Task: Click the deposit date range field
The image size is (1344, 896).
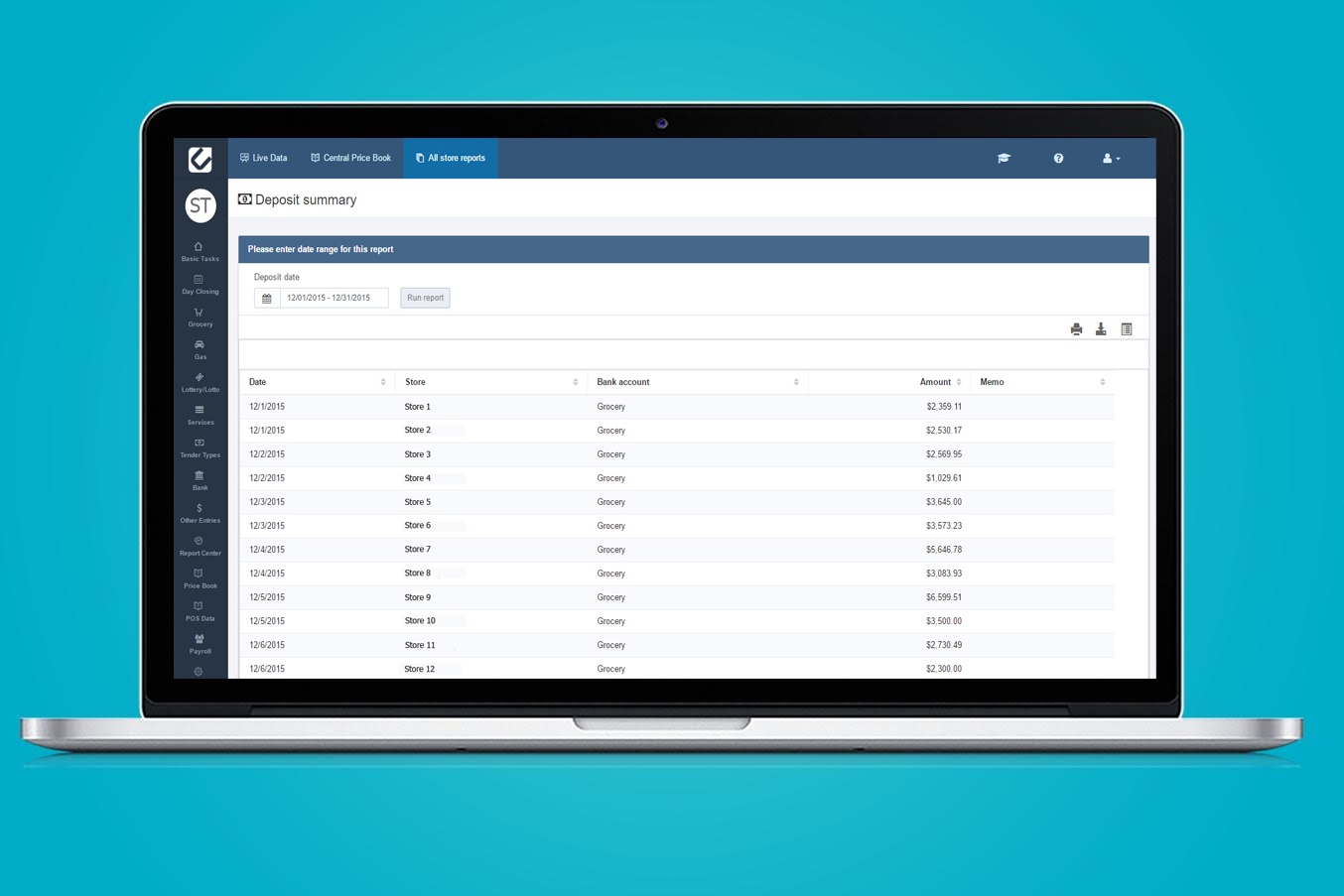Action: [x=334, y=298]
